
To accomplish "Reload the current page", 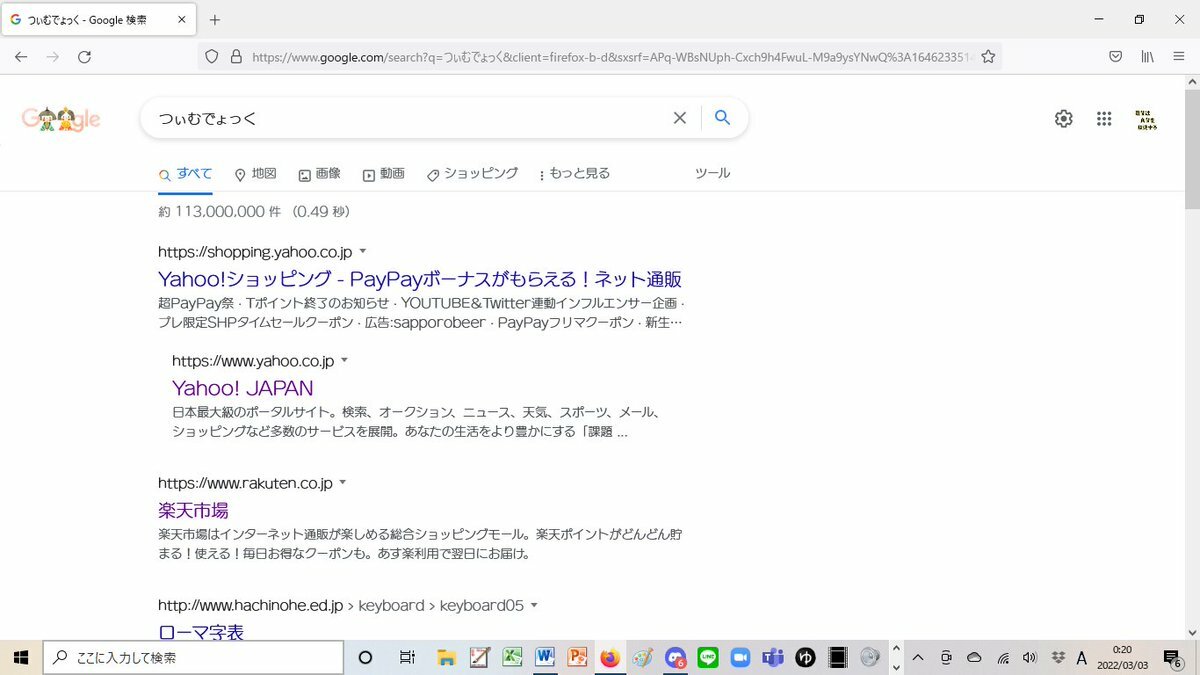I will click(x=84, y=57).
